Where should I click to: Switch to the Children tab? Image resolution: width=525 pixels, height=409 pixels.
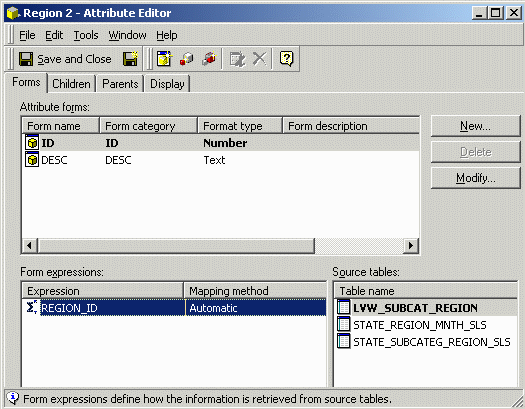tap(71, 84)
